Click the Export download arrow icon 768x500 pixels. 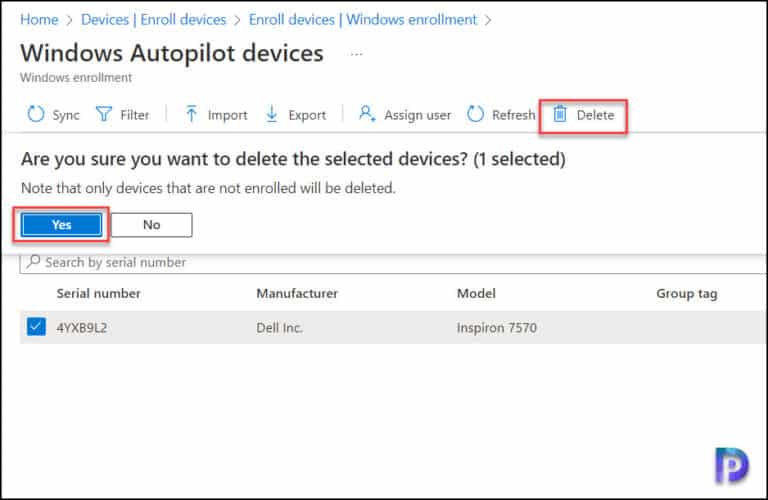coord(271,114)
